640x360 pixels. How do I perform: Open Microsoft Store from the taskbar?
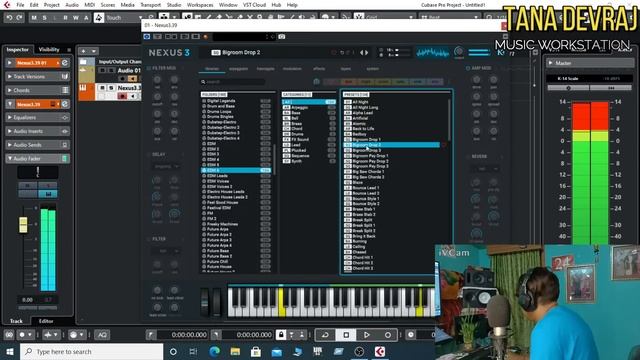tap(256, 351)
